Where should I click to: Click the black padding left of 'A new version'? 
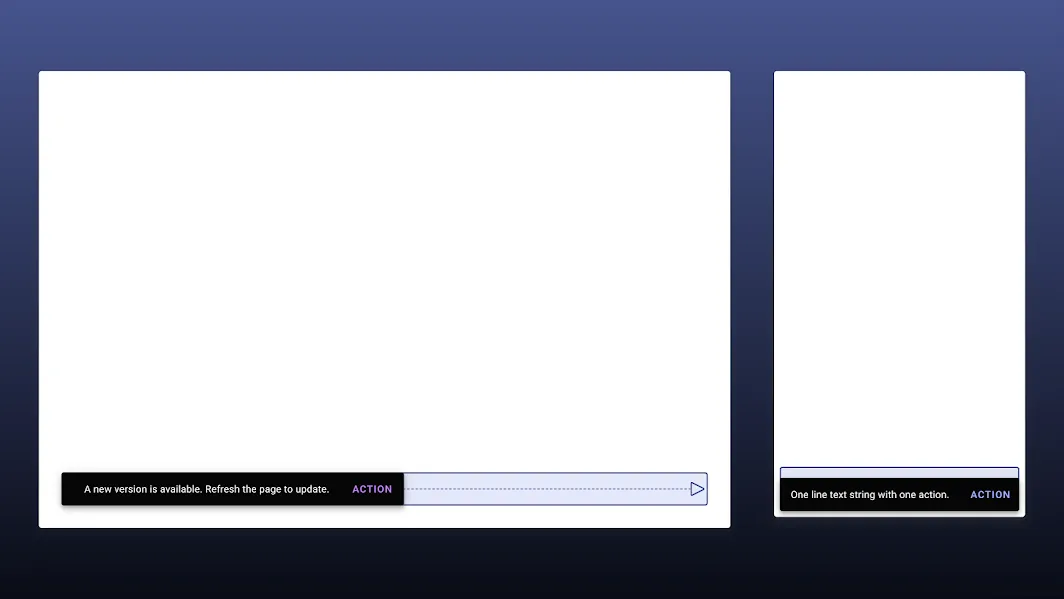click(72, 489)
